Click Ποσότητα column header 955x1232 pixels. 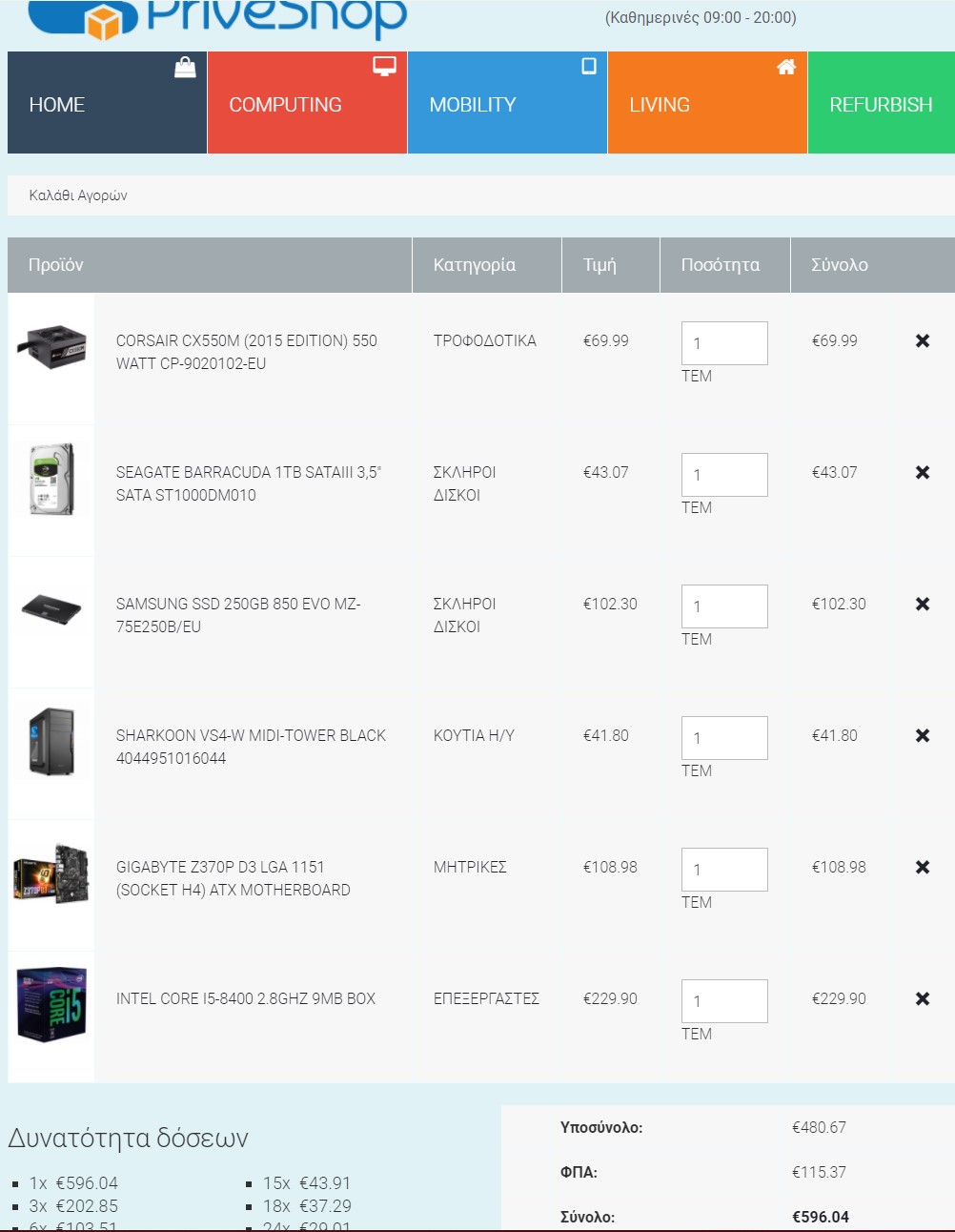click(x=721, y=265)
